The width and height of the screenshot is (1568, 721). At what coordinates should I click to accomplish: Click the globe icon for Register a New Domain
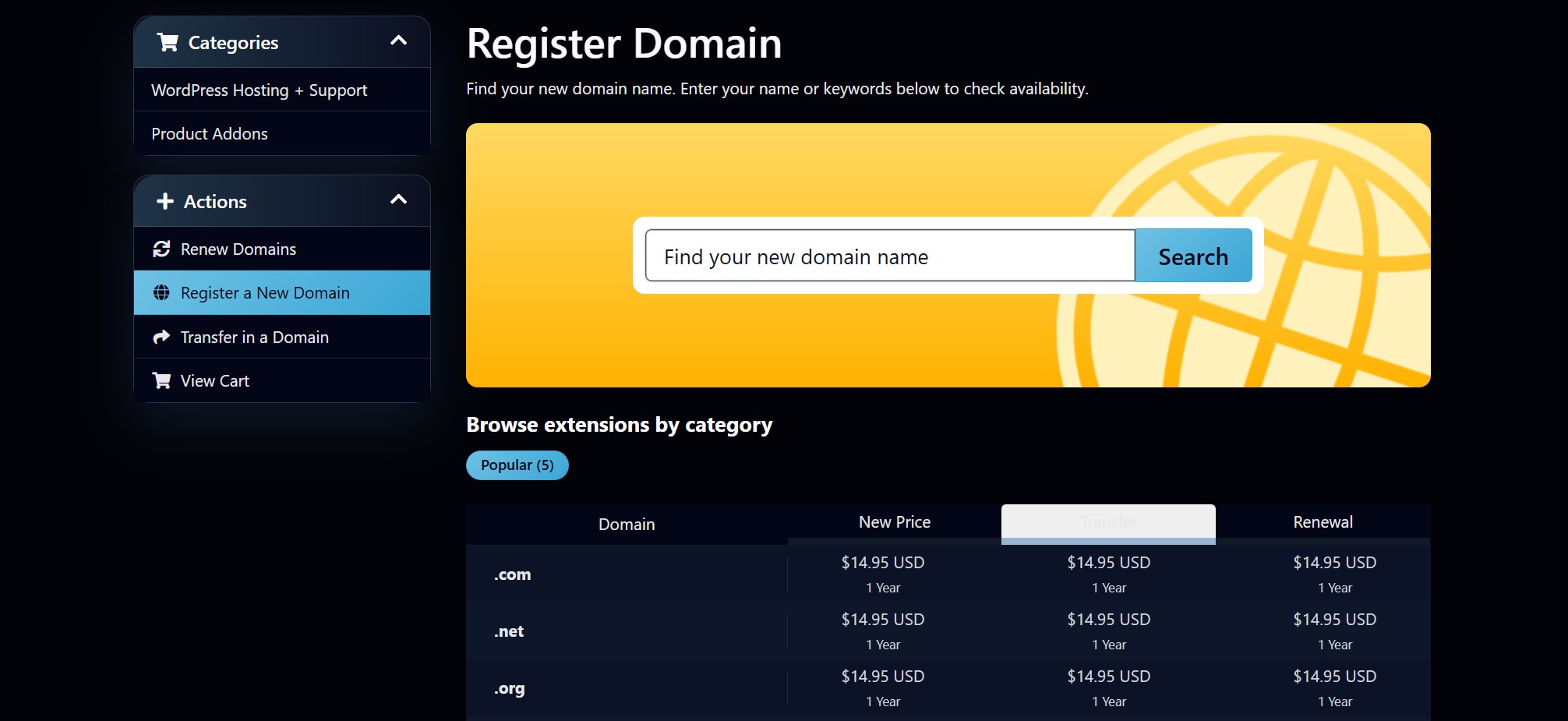tap(161, 293)
